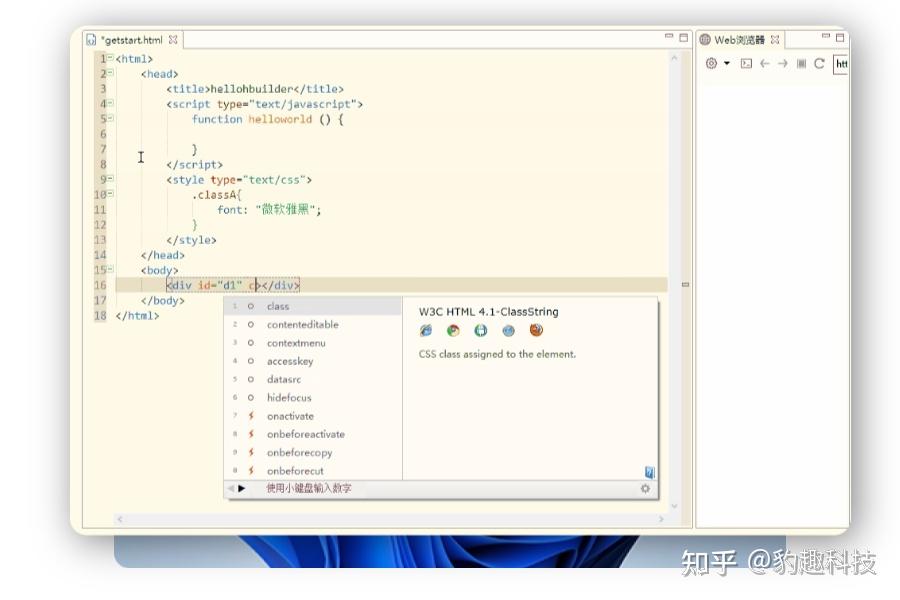
Task: Open the browser console icon
Action: (746, 64)
